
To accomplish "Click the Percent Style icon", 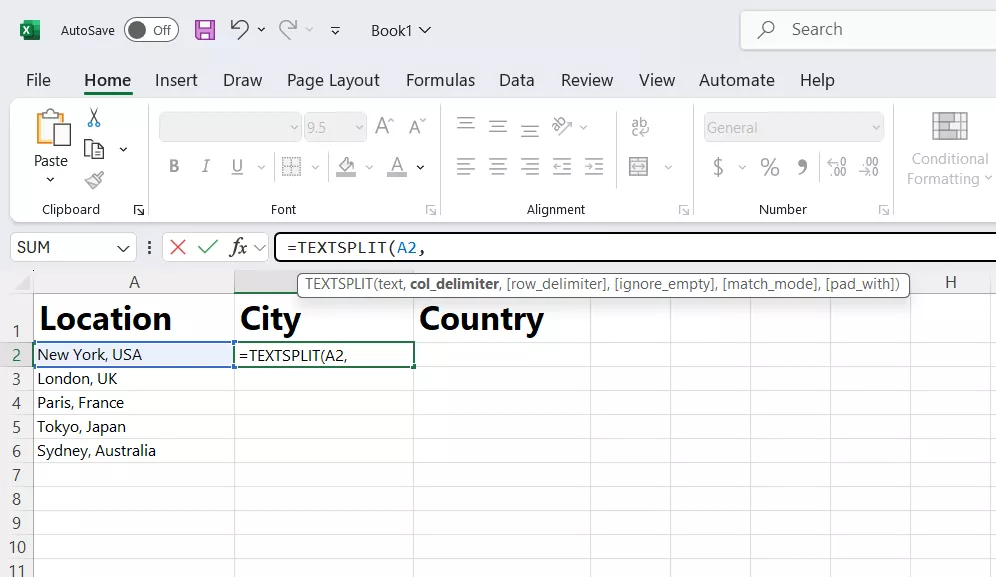I will pyautogui.click(x=769, y=167).
